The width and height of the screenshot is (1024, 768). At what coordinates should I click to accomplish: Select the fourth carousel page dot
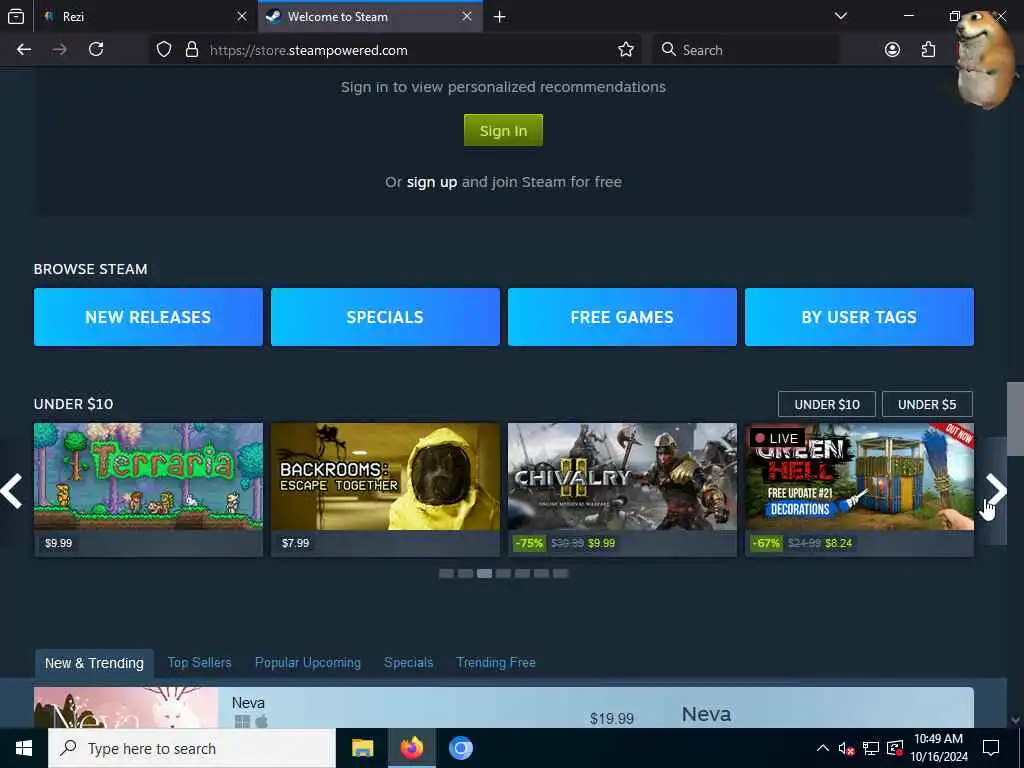pyautogui.click(x=503, y=573)
